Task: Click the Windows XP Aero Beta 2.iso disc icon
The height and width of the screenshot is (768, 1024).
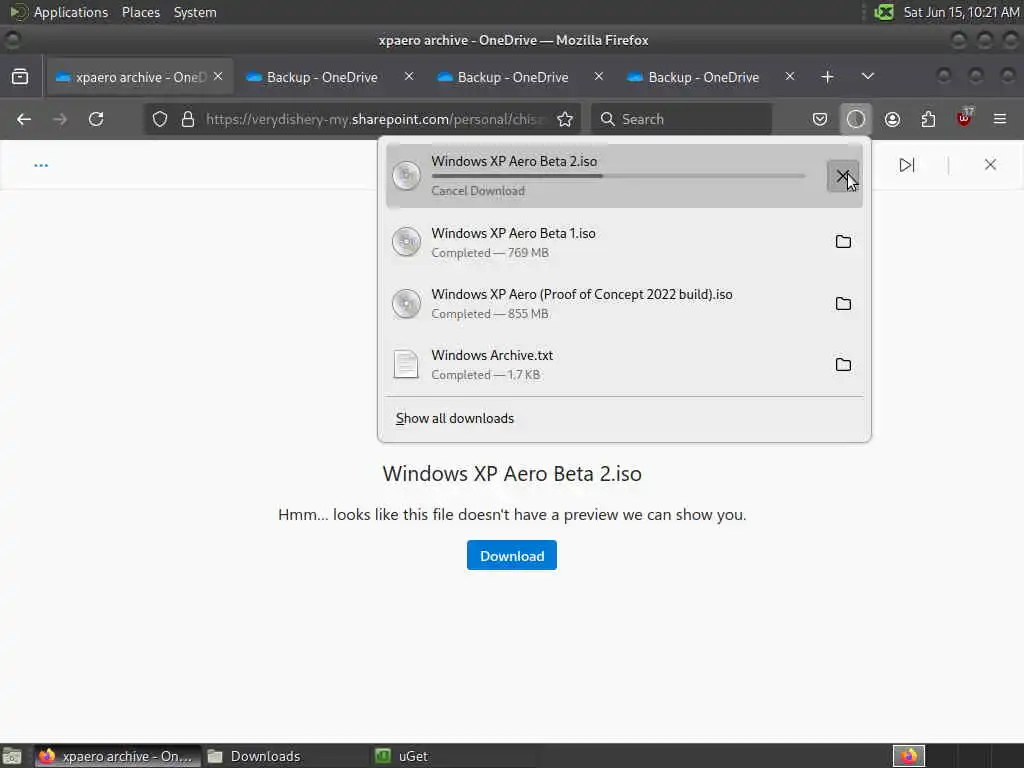Action: tap(406, 175)
